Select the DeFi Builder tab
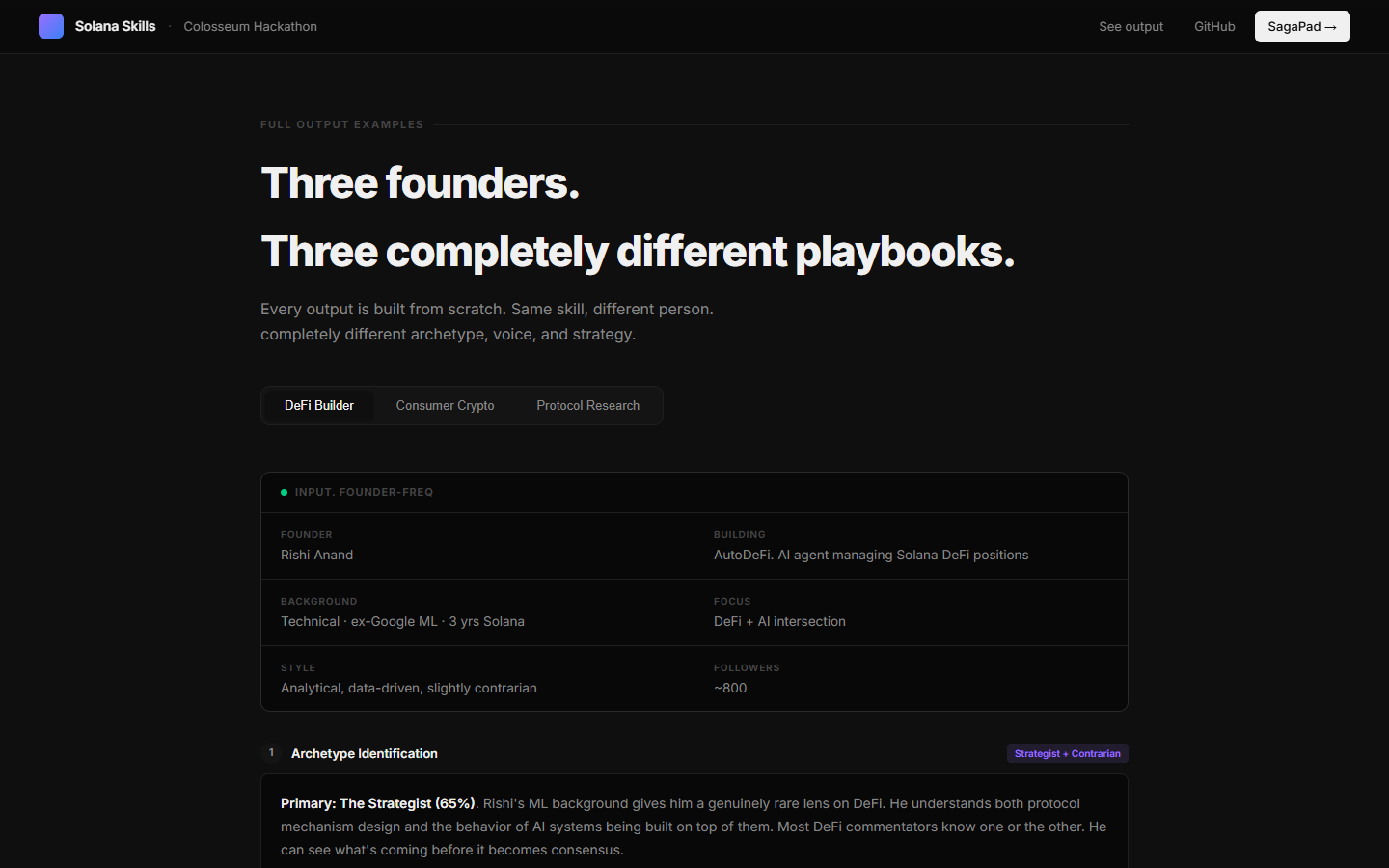The image size is (1389, 868). (x=318, y=405)
